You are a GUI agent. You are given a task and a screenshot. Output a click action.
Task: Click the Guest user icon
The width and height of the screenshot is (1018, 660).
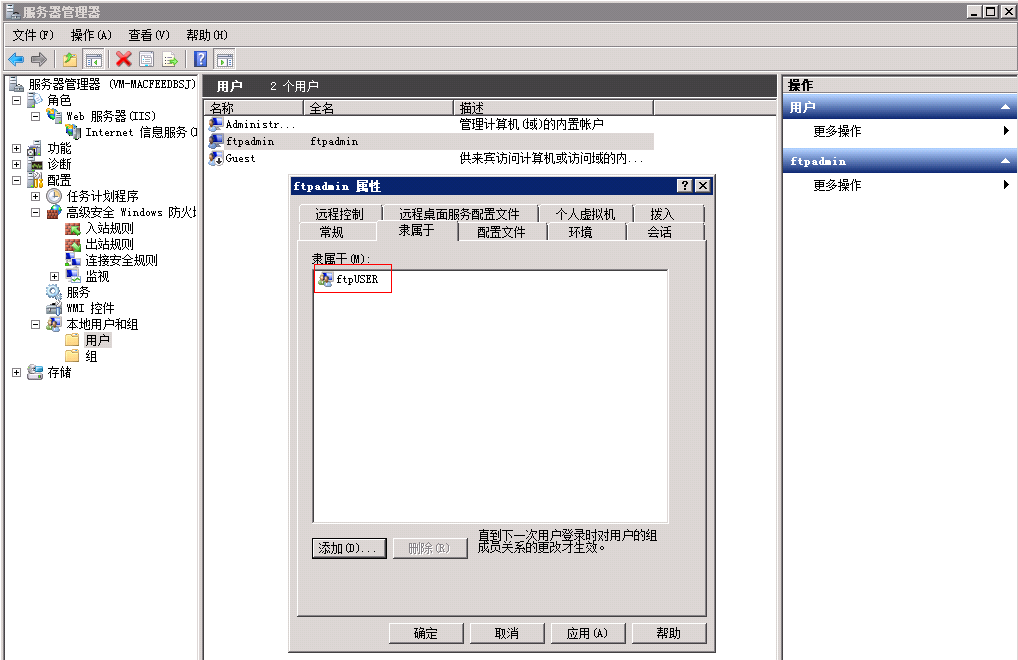pos(216,158)
